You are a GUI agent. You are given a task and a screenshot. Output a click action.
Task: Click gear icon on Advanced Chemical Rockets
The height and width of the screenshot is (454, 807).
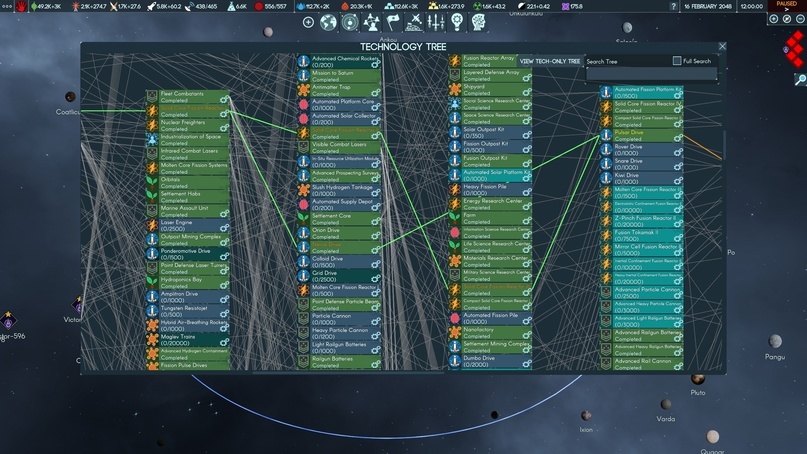[x=376, y=64]
